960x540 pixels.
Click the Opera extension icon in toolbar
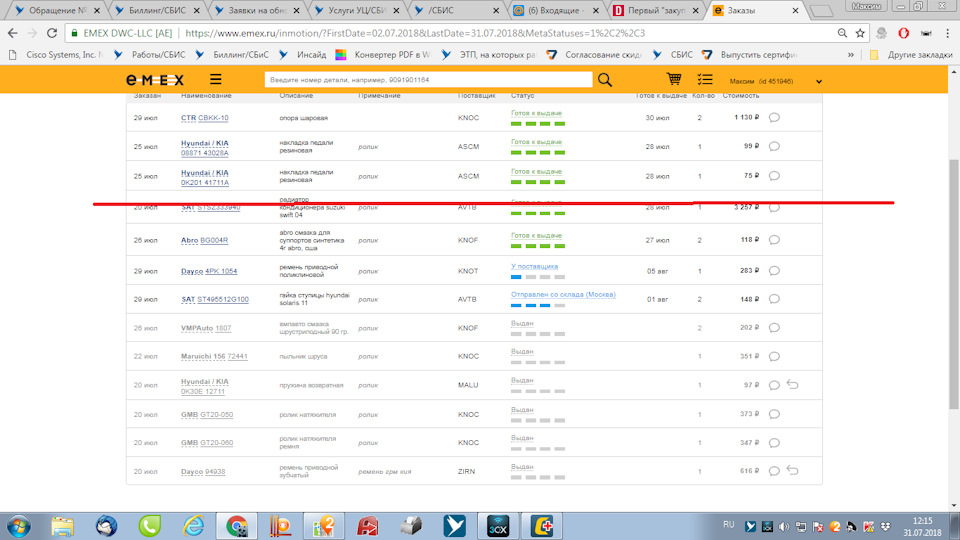click(904, 33)
